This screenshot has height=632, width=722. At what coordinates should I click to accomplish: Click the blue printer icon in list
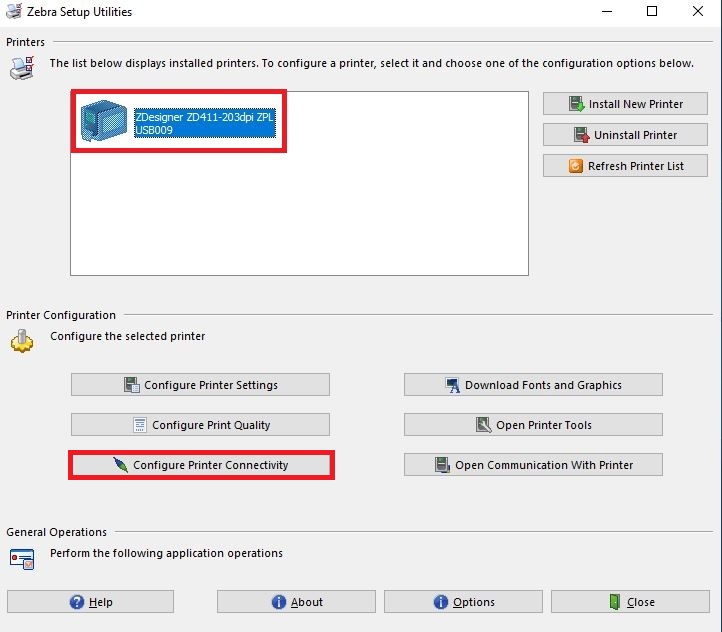click(104, 121)
